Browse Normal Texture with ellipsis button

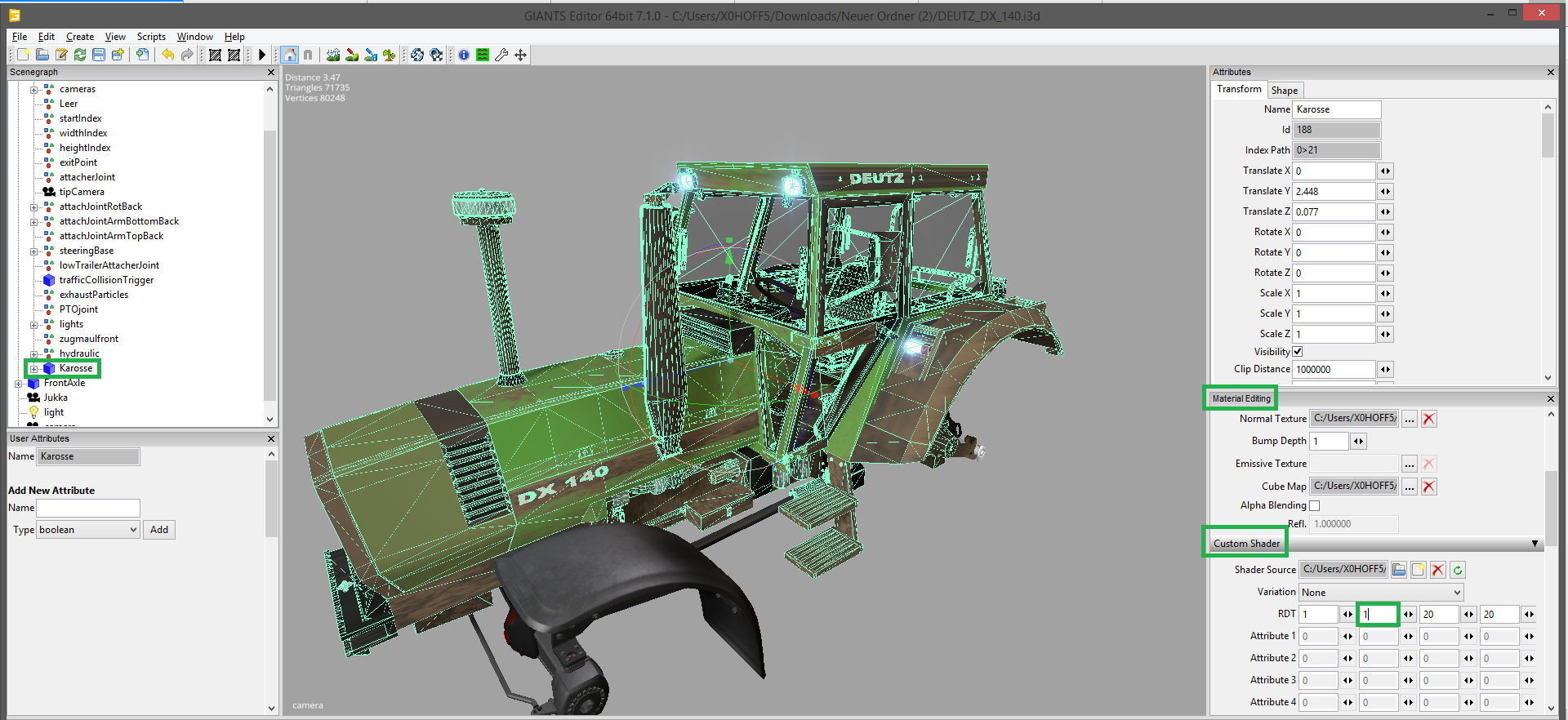[x=1410, y=419]
